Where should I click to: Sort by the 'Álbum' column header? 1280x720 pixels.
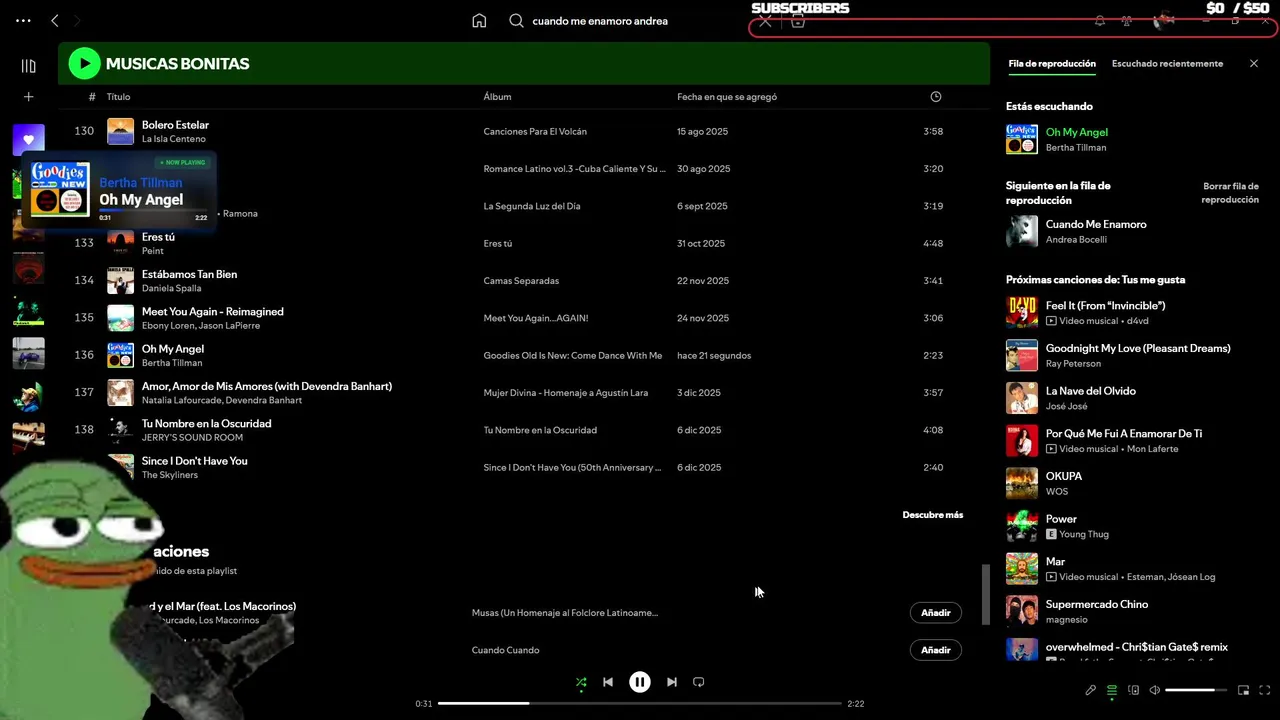pos(497,97)
